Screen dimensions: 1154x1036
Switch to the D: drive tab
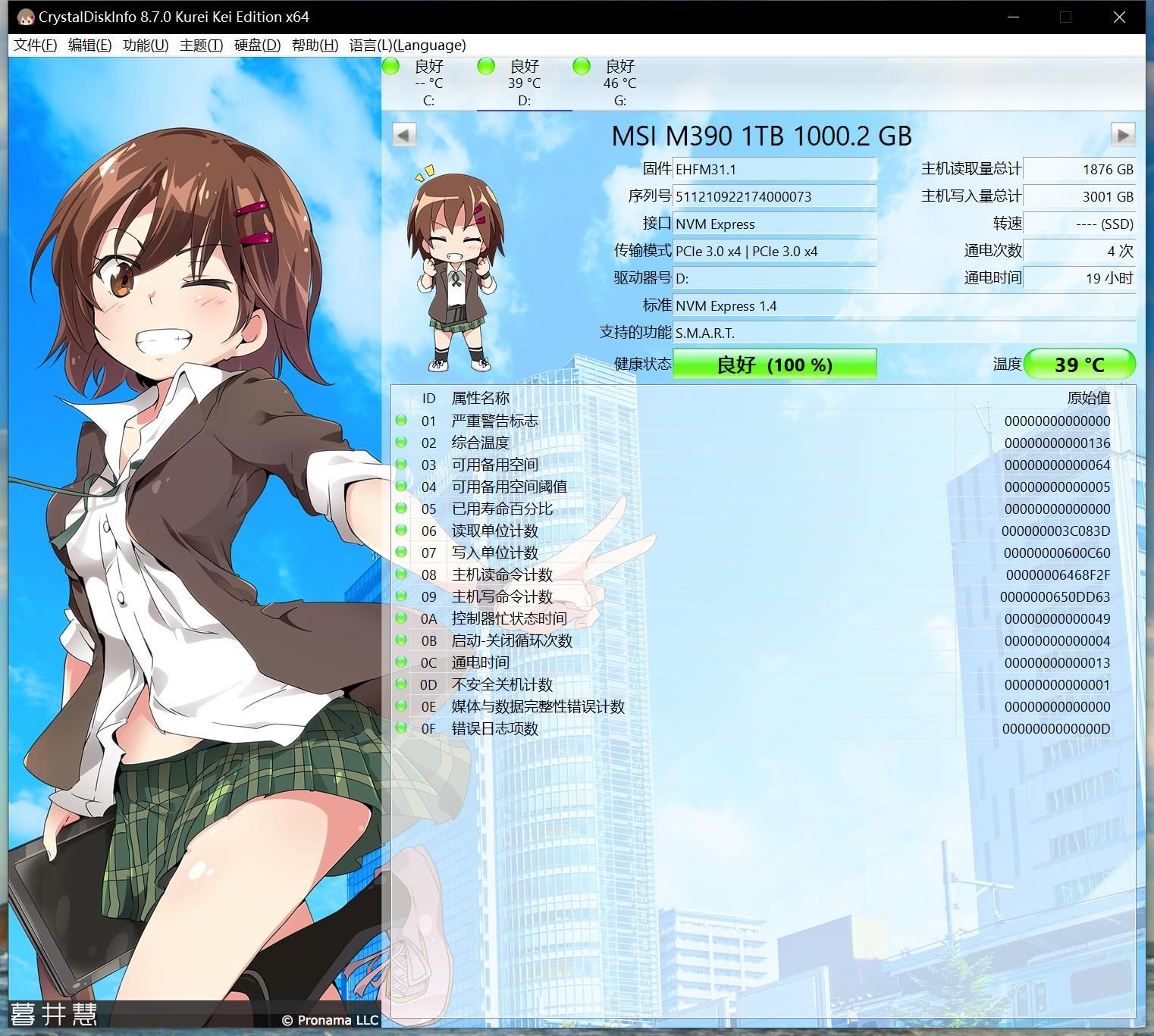point(524,83)
